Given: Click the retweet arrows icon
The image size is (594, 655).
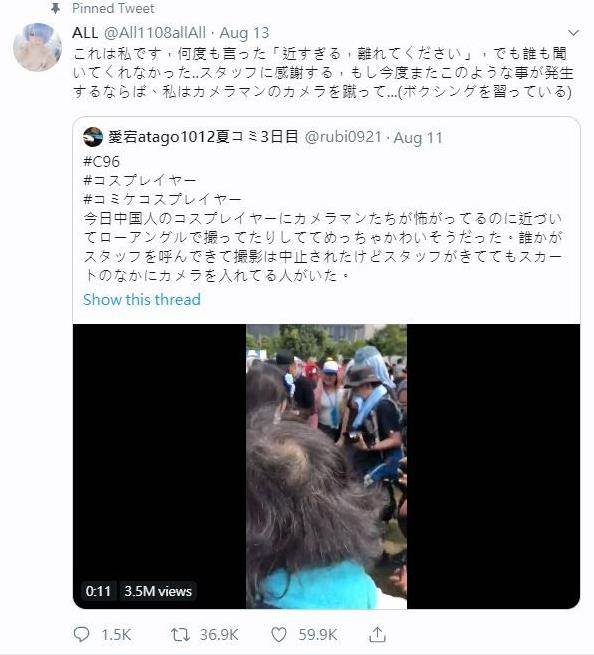Looking at the screenshot, I should (x=180, y=635).
